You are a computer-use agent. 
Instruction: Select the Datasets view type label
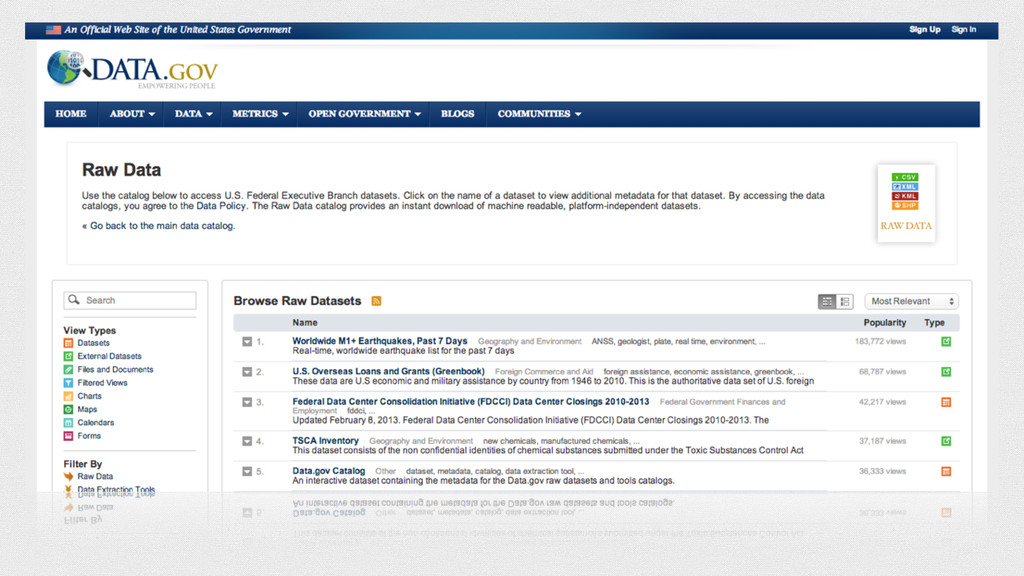(x=93, y=343)
